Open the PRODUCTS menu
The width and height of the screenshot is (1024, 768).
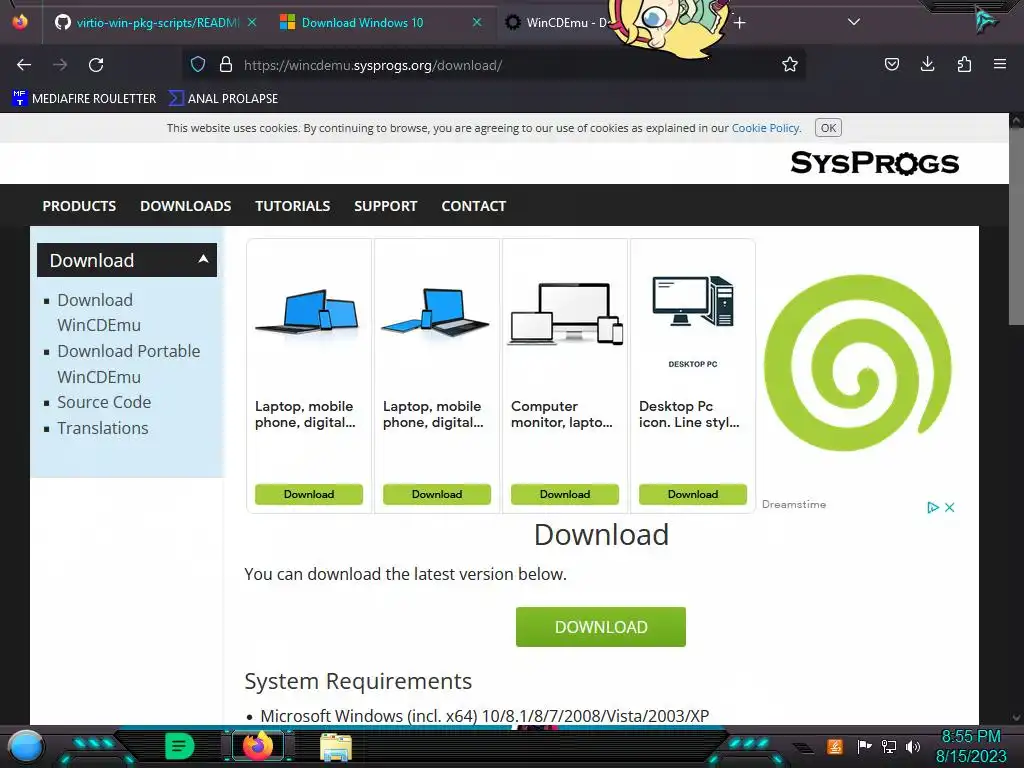pos(79,206)
